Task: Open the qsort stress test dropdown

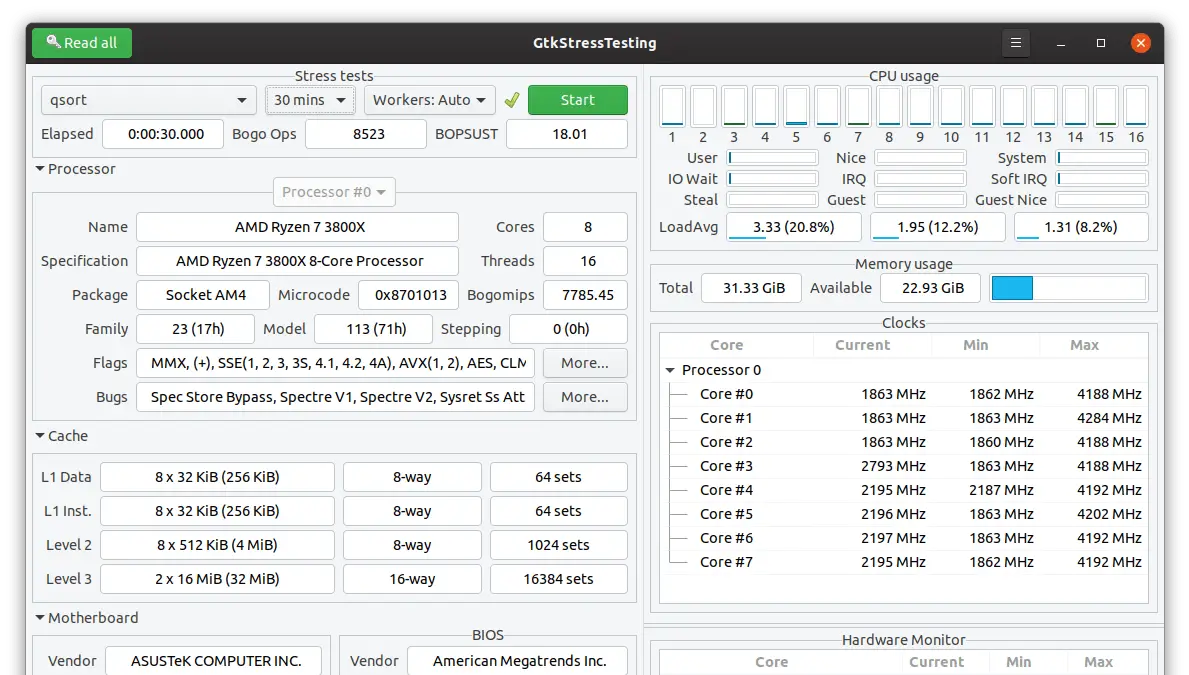Action: click(148, 100)
